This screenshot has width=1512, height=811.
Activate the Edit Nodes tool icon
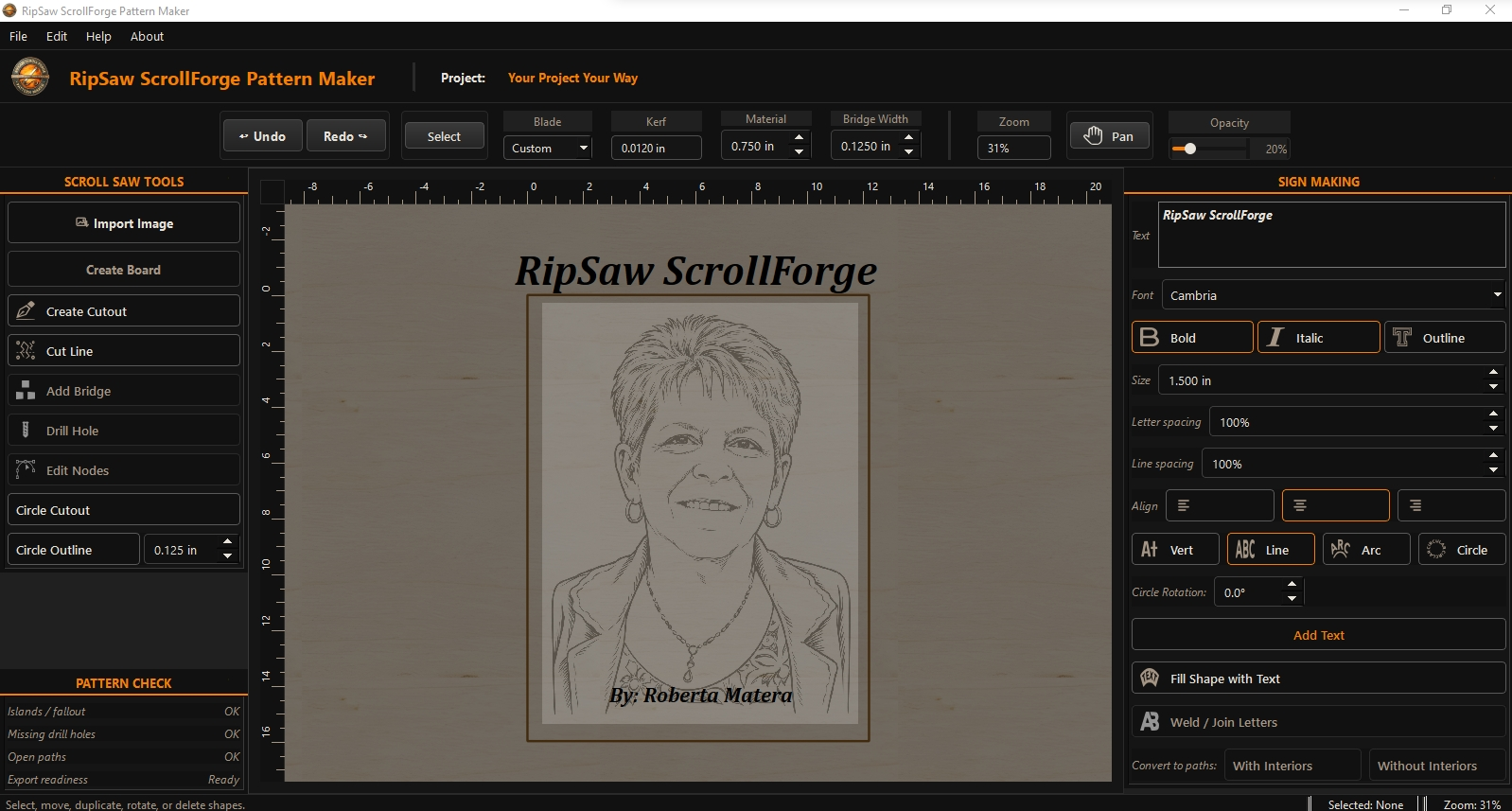26,469
